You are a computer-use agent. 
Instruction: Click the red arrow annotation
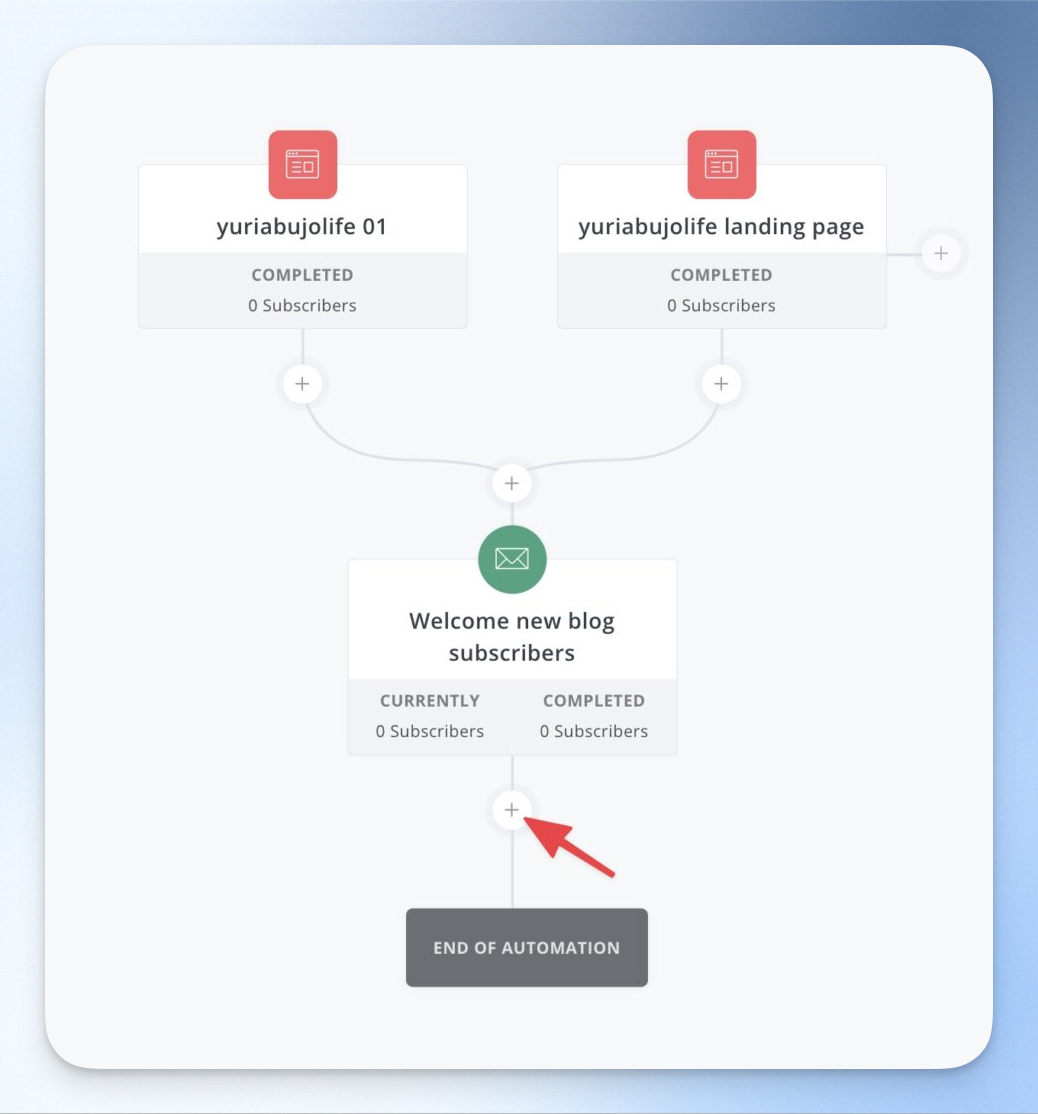click(x=570, y=847)
